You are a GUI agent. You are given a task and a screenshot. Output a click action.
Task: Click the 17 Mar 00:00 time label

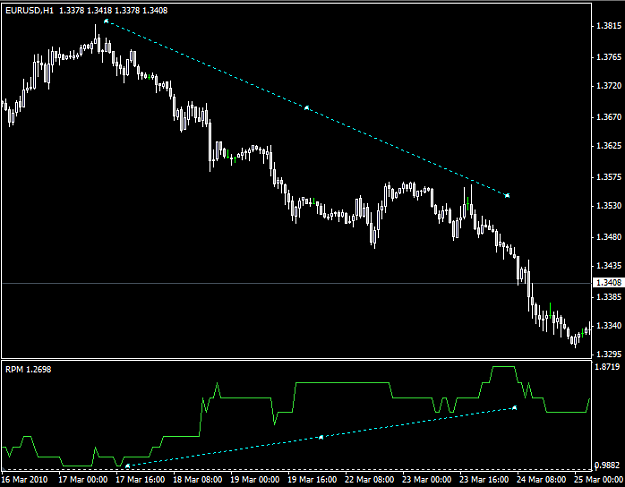click(83, 479)
